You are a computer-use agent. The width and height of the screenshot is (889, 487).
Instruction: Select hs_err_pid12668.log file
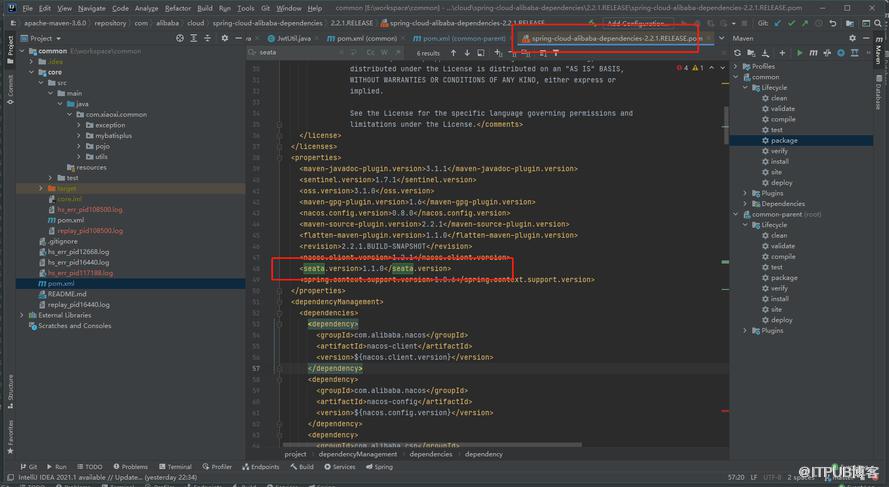[x=78, y=252]
